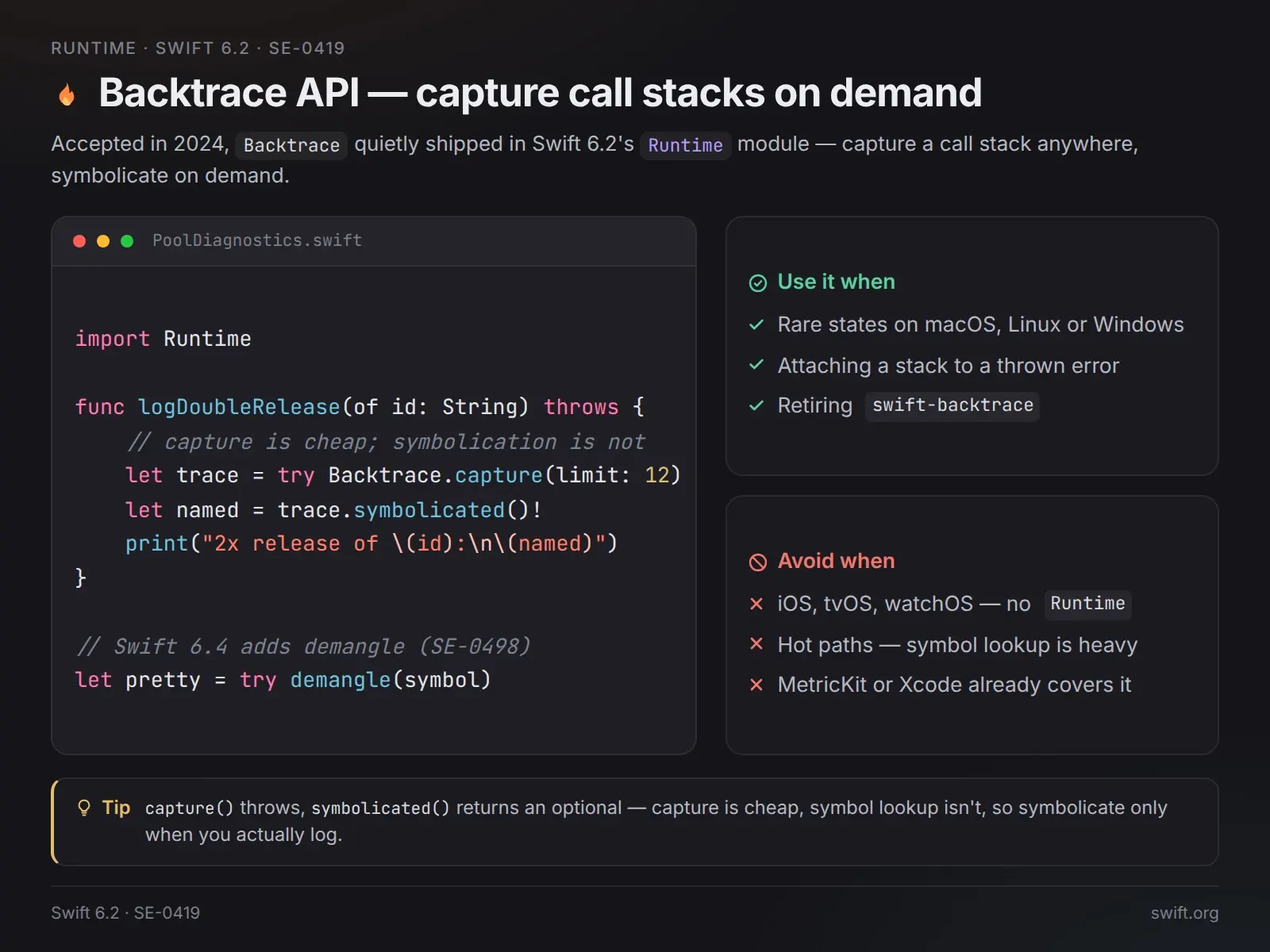Click the circled check icon by Use it when
Image resolution: width=1270 pixels, height=952 pixels.
758,283
